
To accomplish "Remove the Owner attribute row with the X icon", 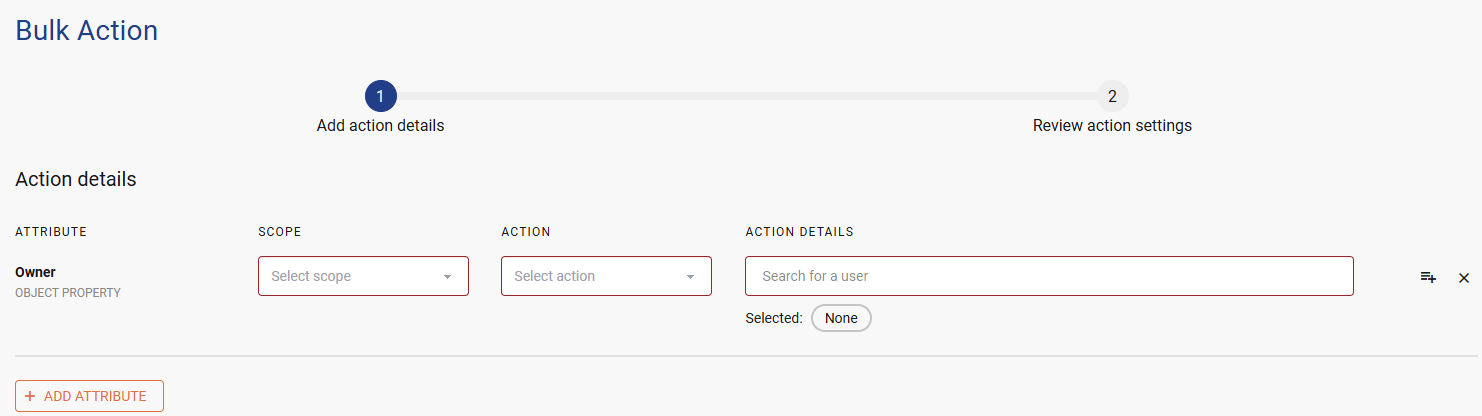I will pyautogui.click(x=1464, y=277).
